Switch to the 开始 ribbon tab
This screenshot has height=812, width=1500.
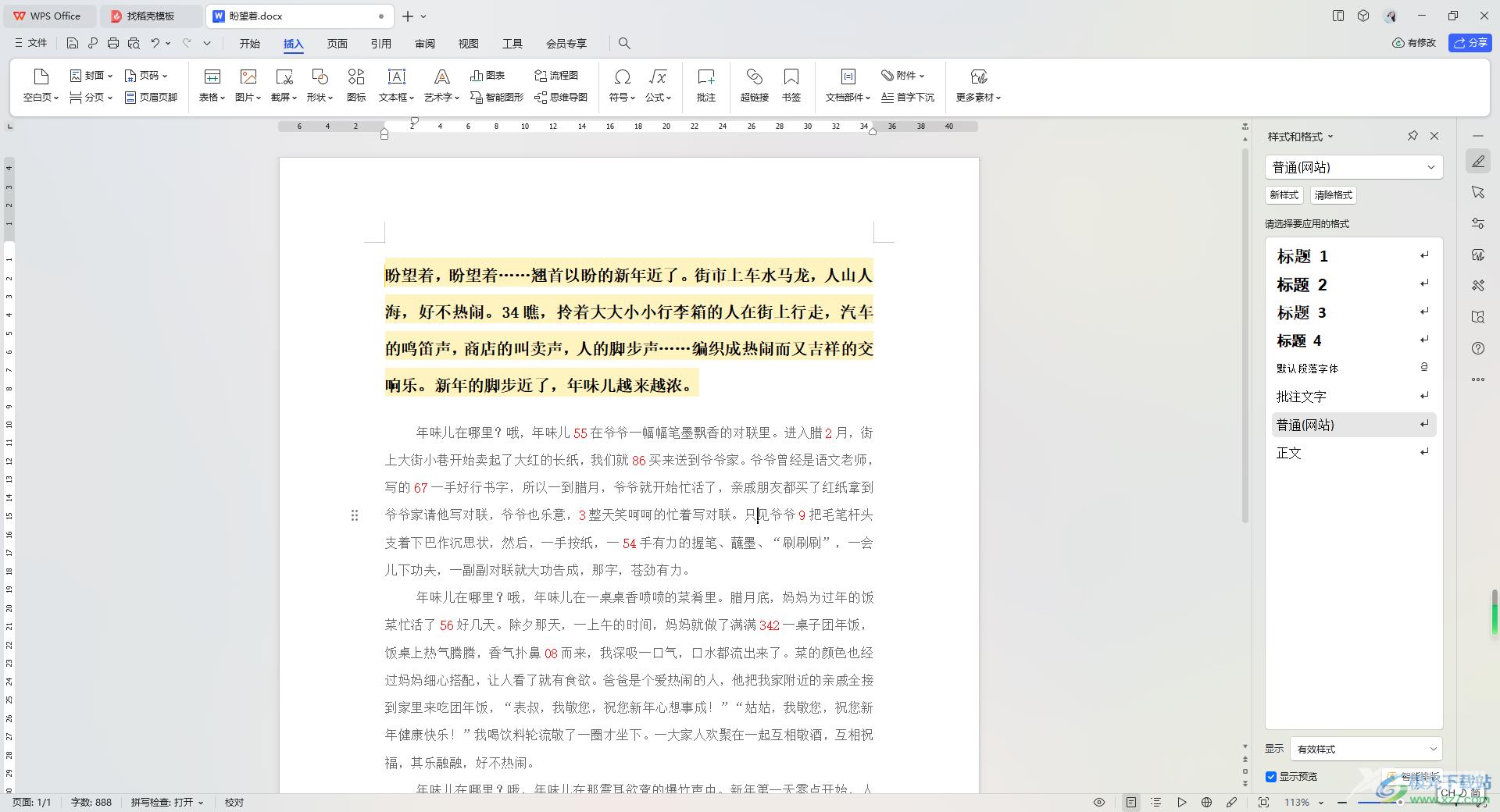[x=250, y=44]
